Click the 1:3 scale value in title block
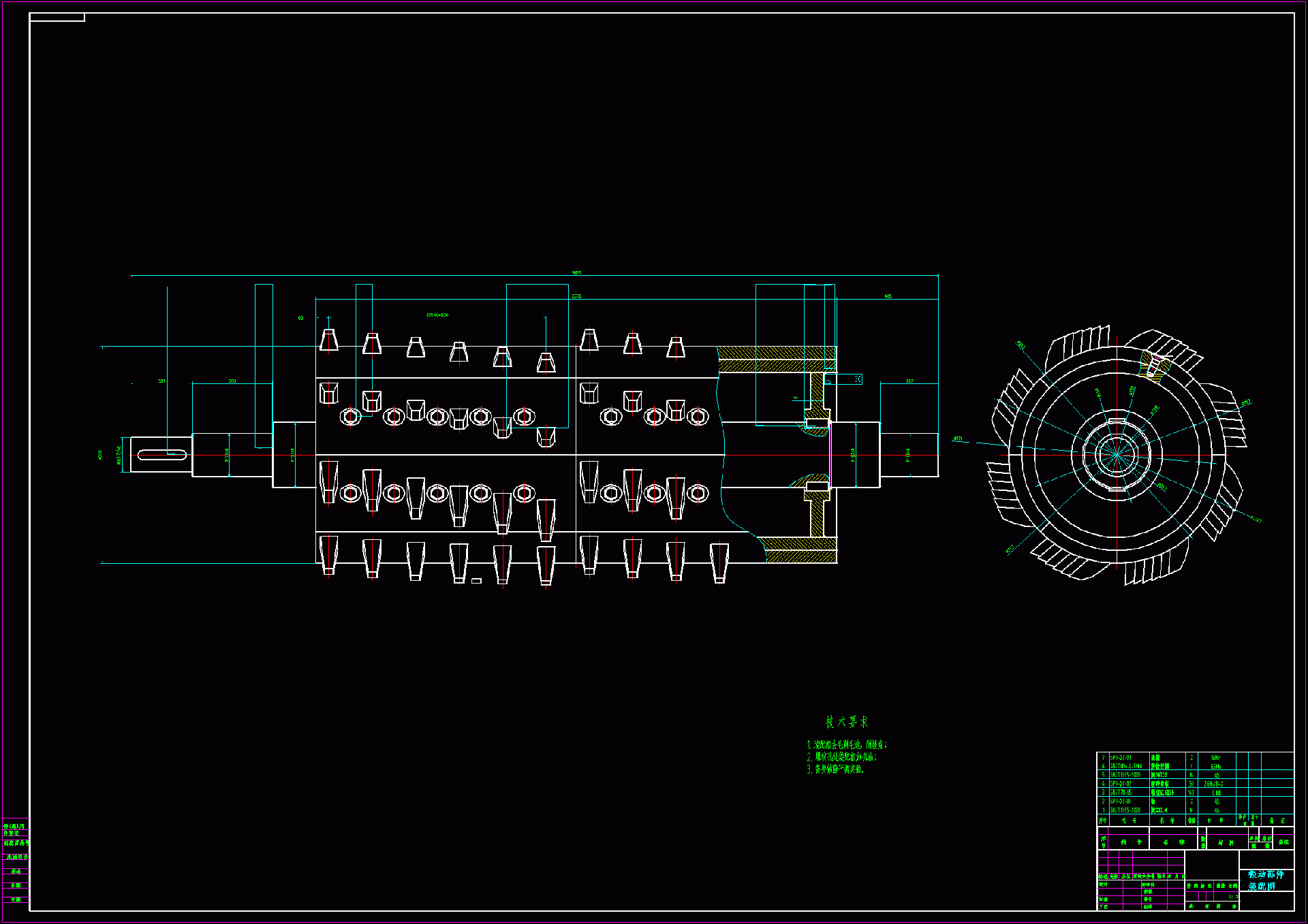1308x924 pixels. point(1233,897)
